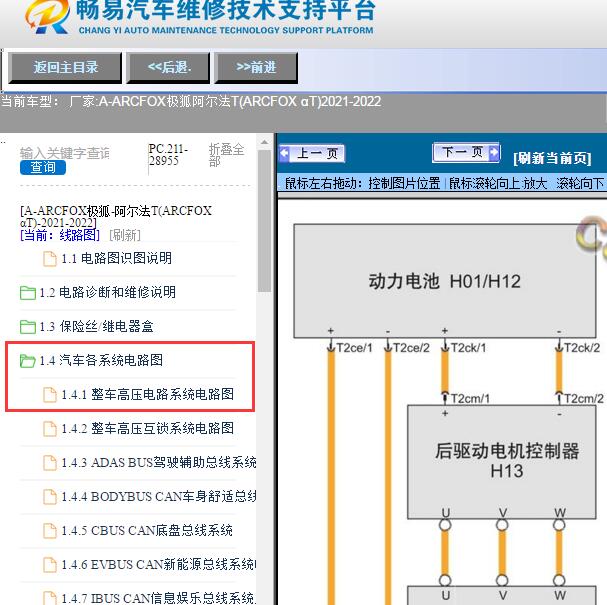Click the right arrow icon on 下一页
607x605 pixels.
[494, 152]
